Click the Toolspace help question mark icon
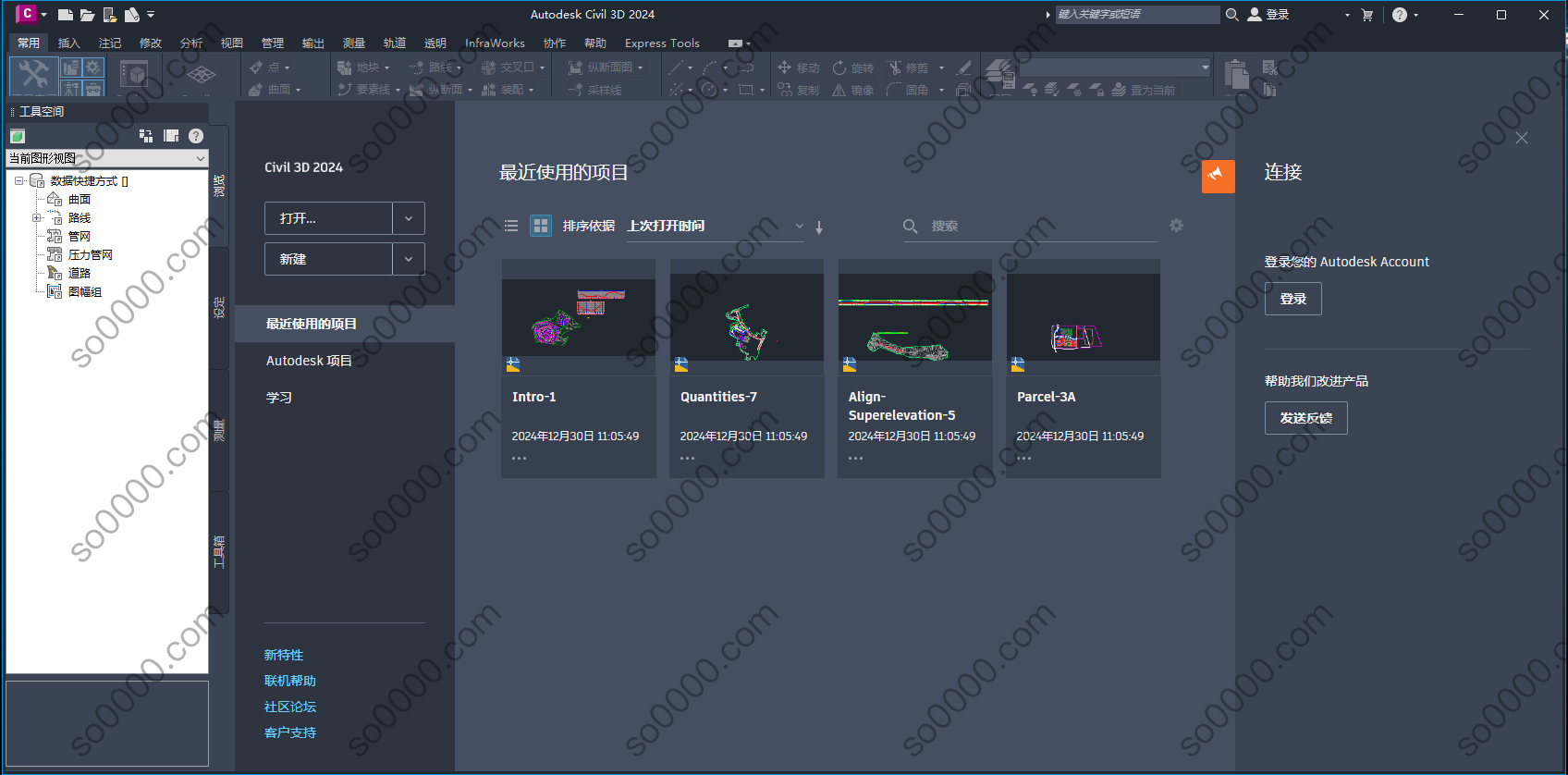The height and width of the screenshot is (775, 1568). tap(196, 136)
